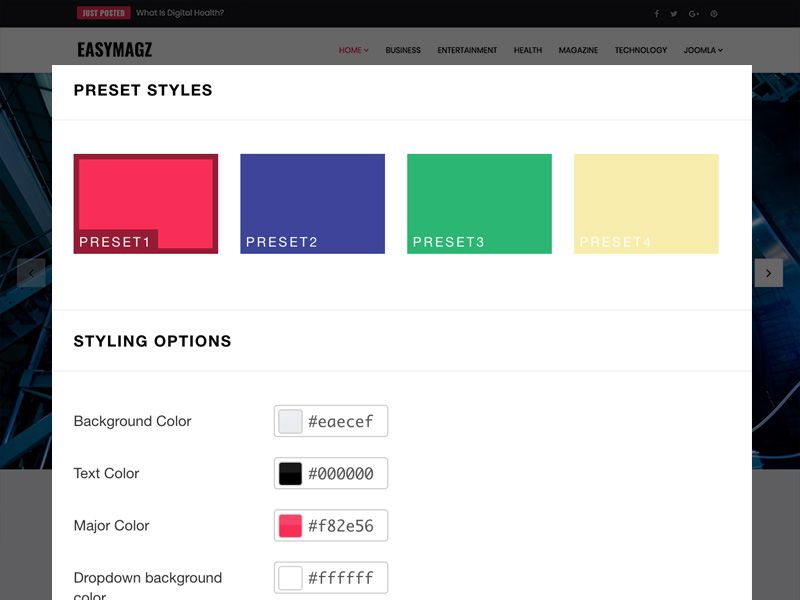800x600 pixels.
Task: Click the Just Posted badge
Action: point(104,14)
